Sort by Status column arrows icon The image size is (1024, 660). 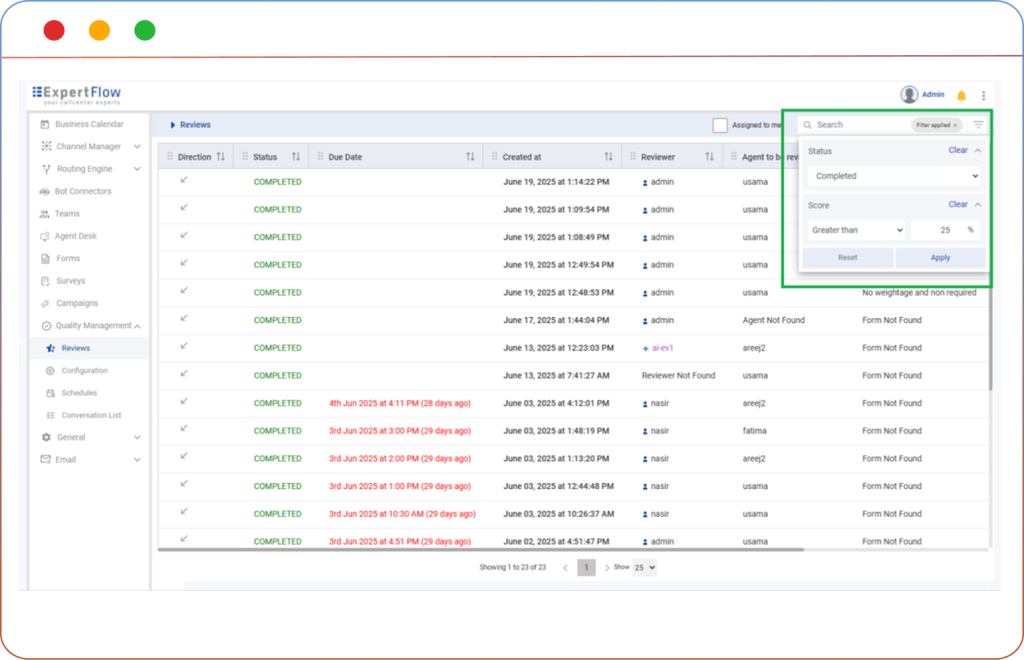[x=296, y=157]
